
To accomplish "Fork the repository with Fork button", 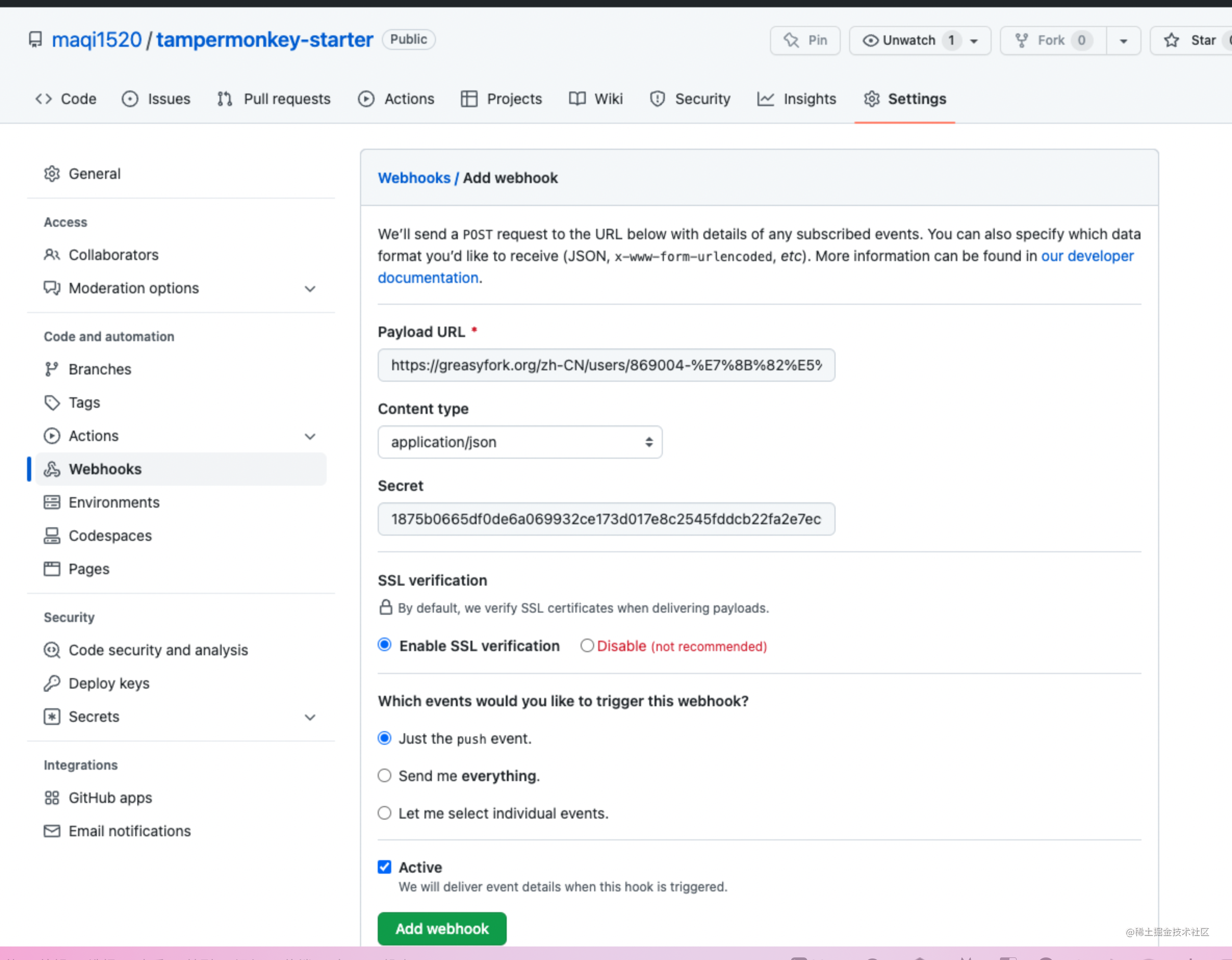I will [1053, 41].
